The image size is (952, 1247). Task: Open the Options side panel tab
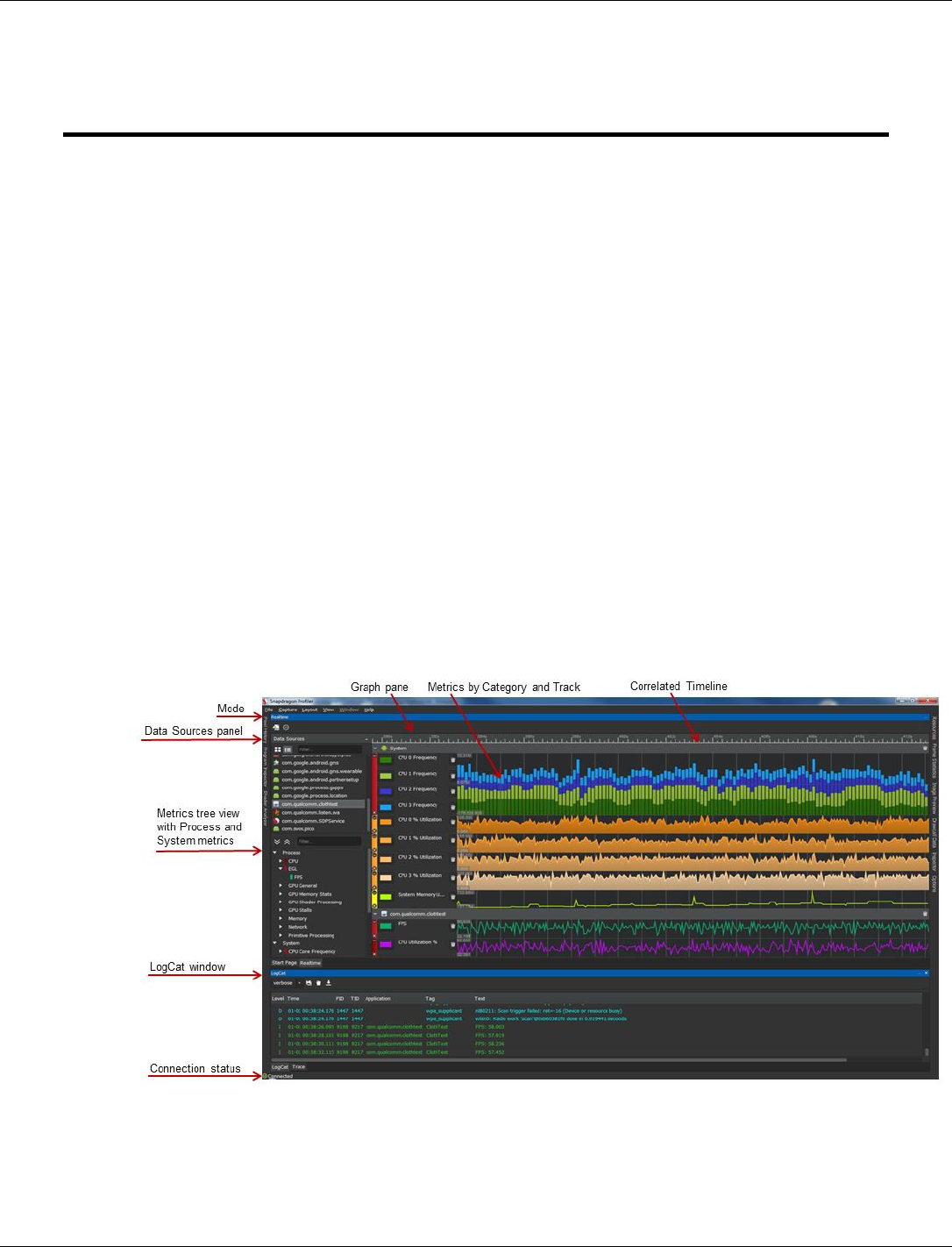point(934,883)
